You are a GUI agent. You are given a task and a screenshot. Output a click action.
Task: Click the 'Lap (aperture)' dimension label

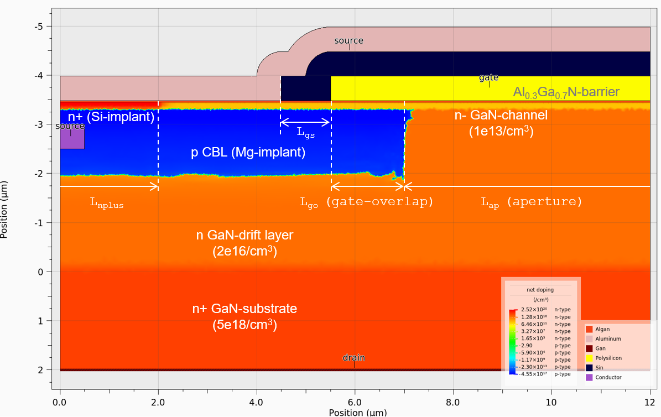(532, 201)
